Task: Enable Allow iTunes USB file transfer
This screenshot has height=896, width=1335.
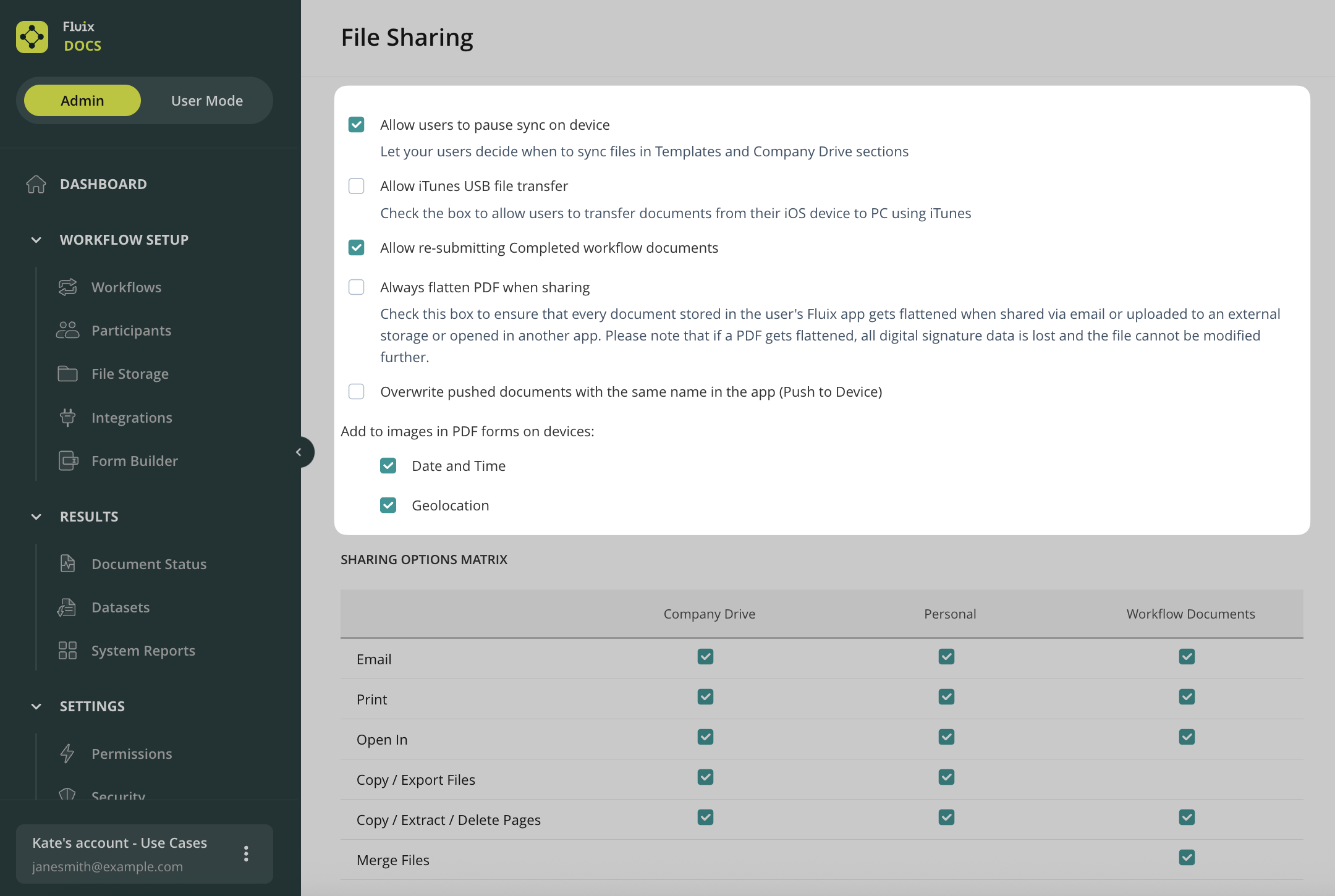Action: point(357,186)
